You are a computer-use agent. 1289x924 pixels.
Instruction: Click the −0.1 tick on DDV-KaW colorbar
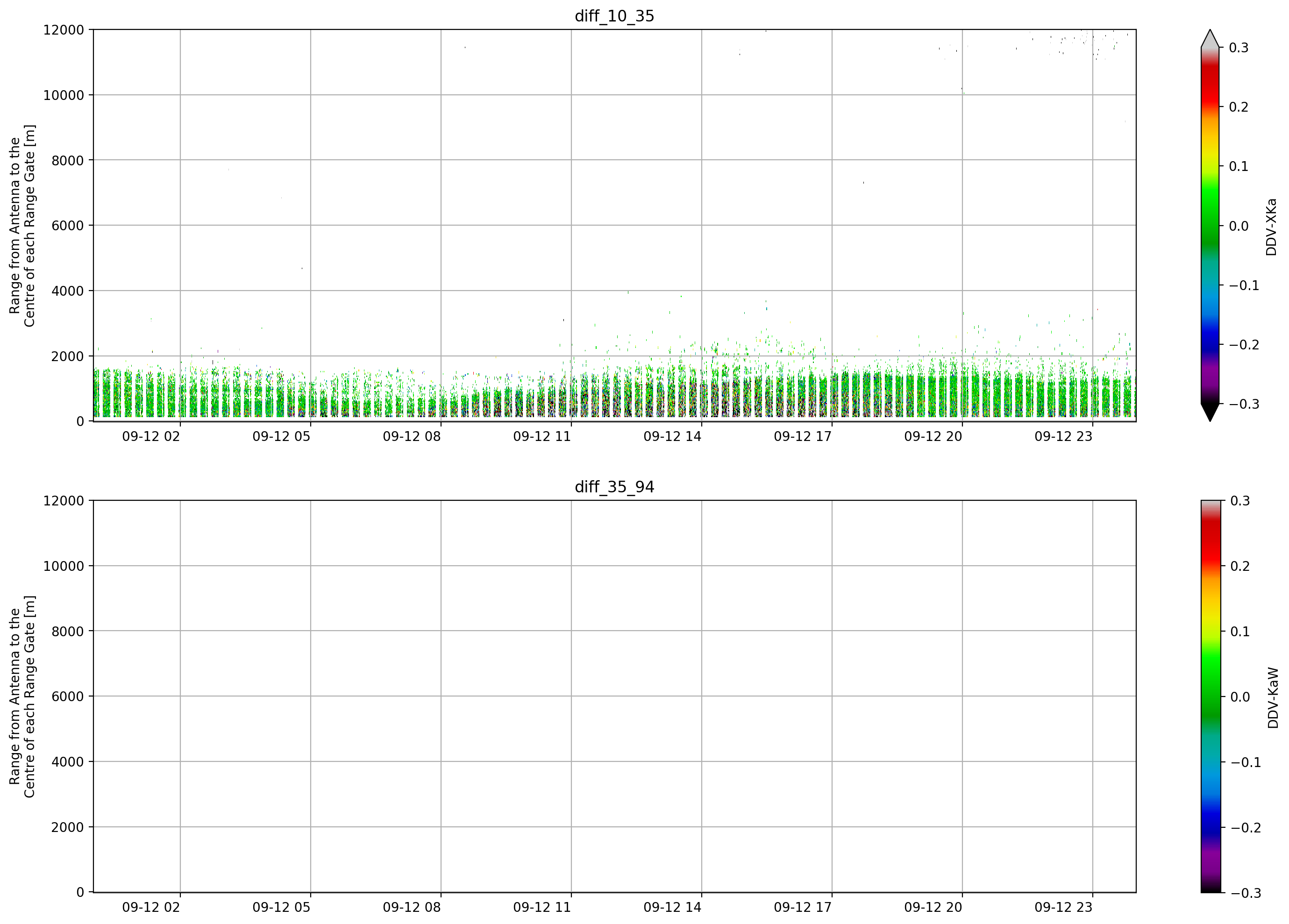pyautogui.click(x=1245, y=763)
